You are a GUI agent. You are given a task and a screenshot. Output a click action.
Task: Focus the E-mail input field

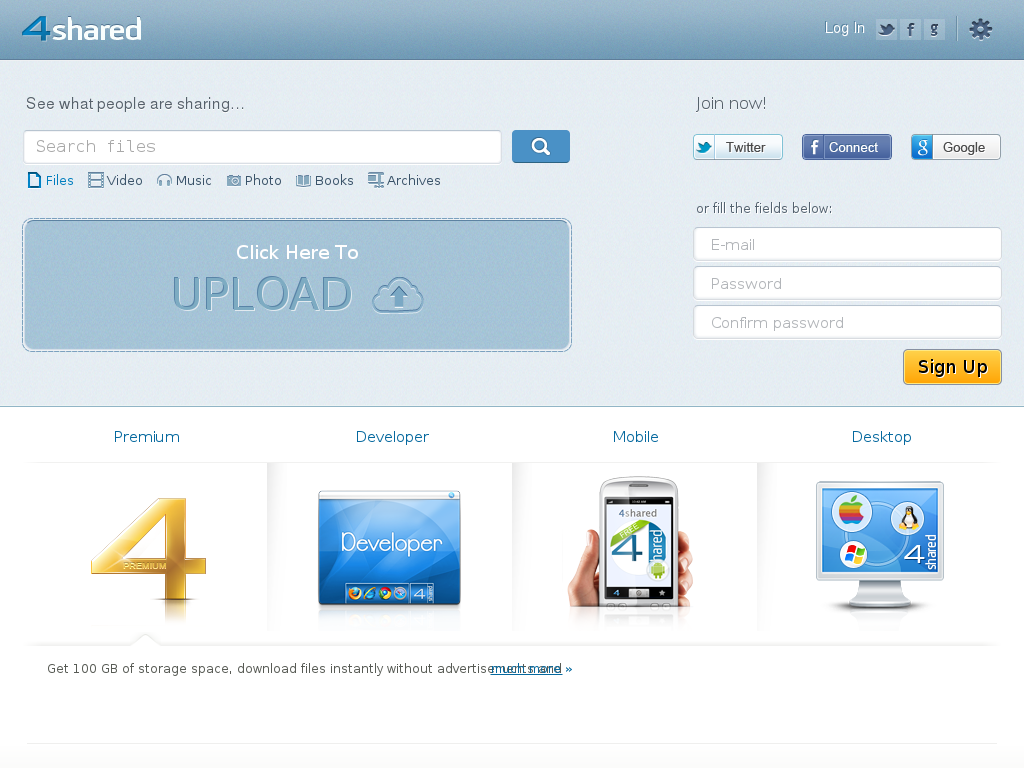point(847,244)
